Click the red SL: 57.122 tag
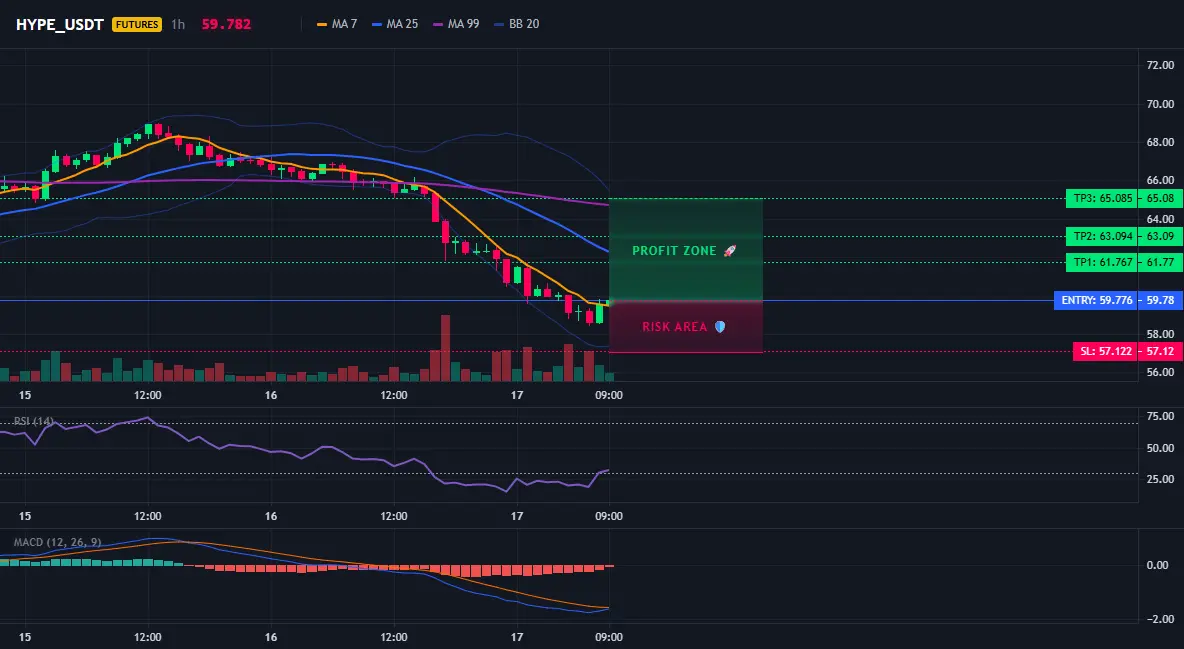 pyautogui.click(x=1107, y=352)
